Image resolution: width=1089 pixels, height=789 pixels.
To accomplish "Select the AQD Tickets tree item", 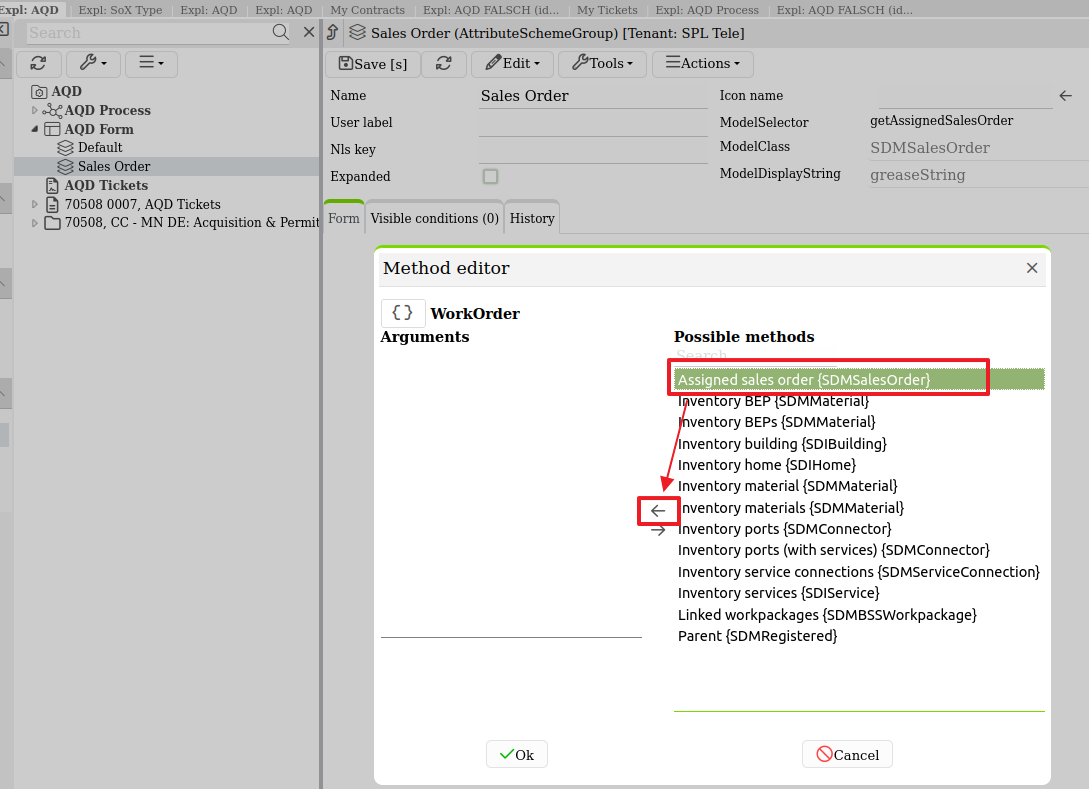I will [x=106, y=185].
